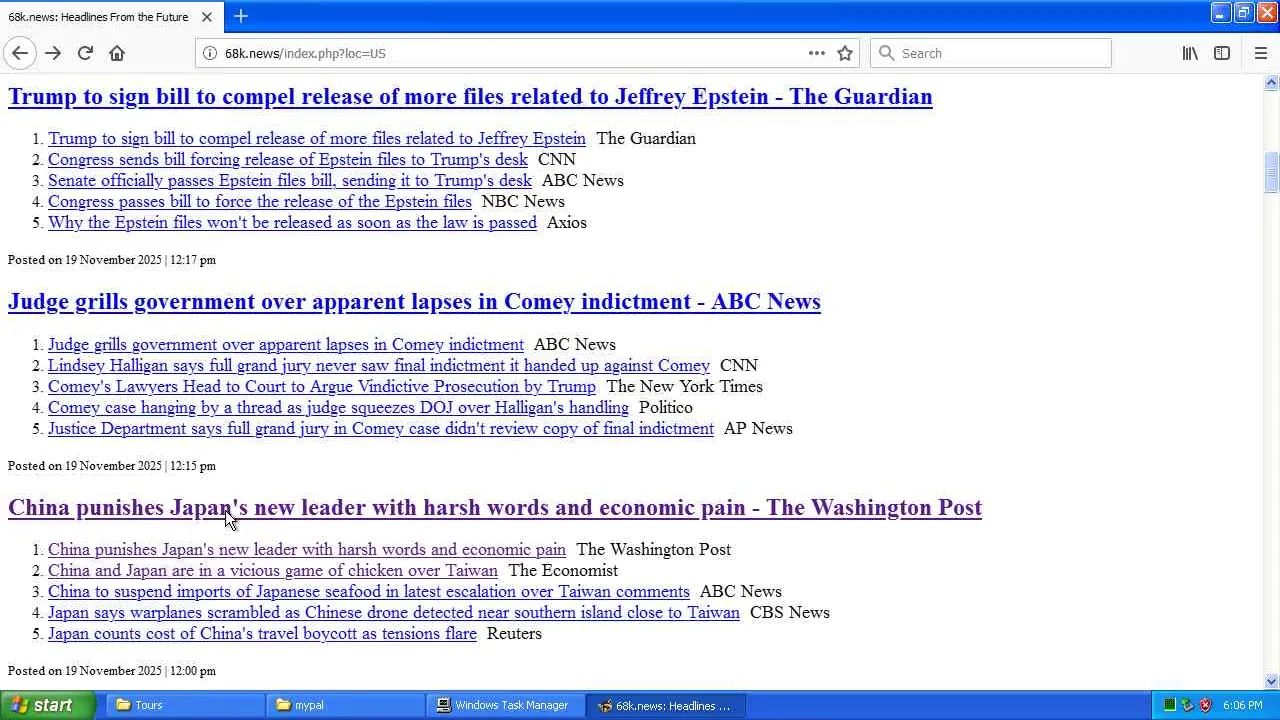The image size is (1280, 720).
Task: Open CNN link Lindsey Halligan grand jury
Action: [379, 365]
